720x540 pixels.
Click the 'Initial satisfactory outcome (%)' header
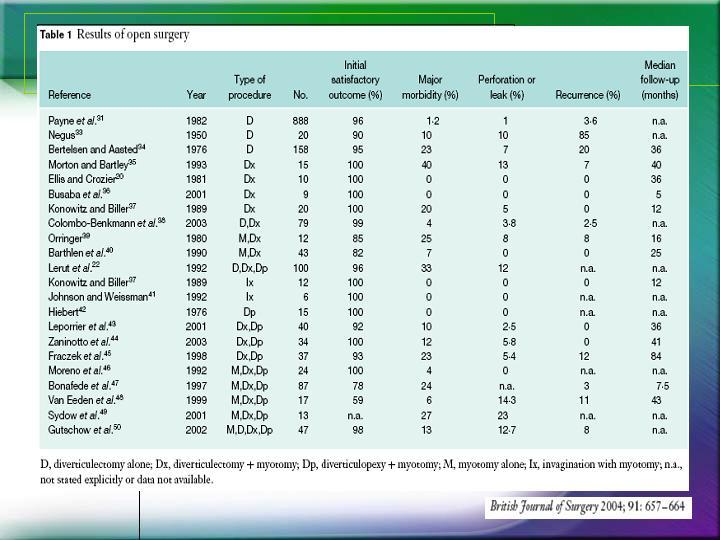355,80
